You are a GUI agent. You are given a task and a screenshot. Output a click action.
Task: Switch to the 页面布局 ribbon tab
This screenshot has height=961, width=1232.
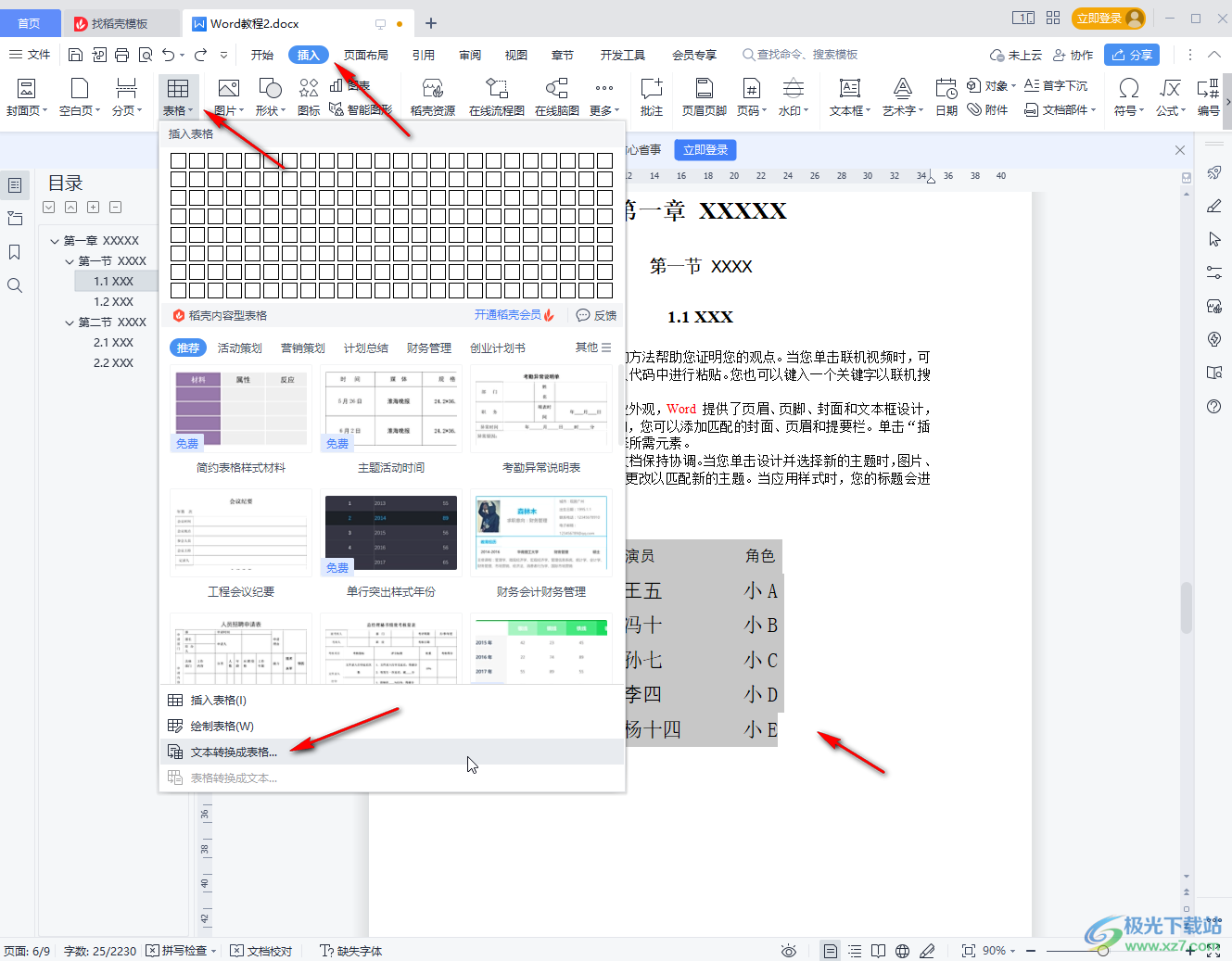366,55
